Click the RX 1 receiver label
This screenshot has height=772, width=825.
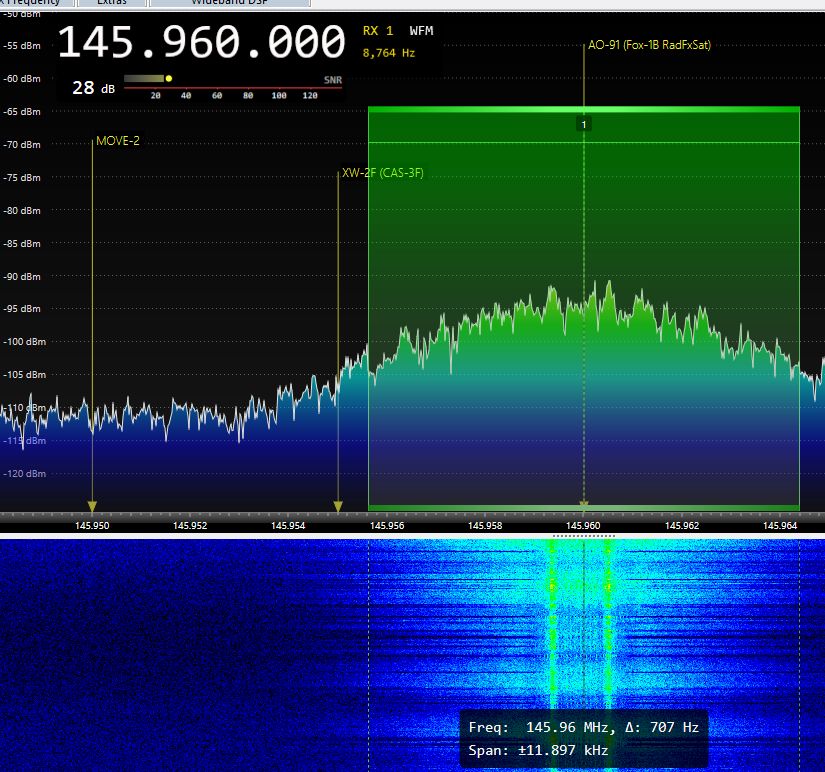click(x=378, y=31)
